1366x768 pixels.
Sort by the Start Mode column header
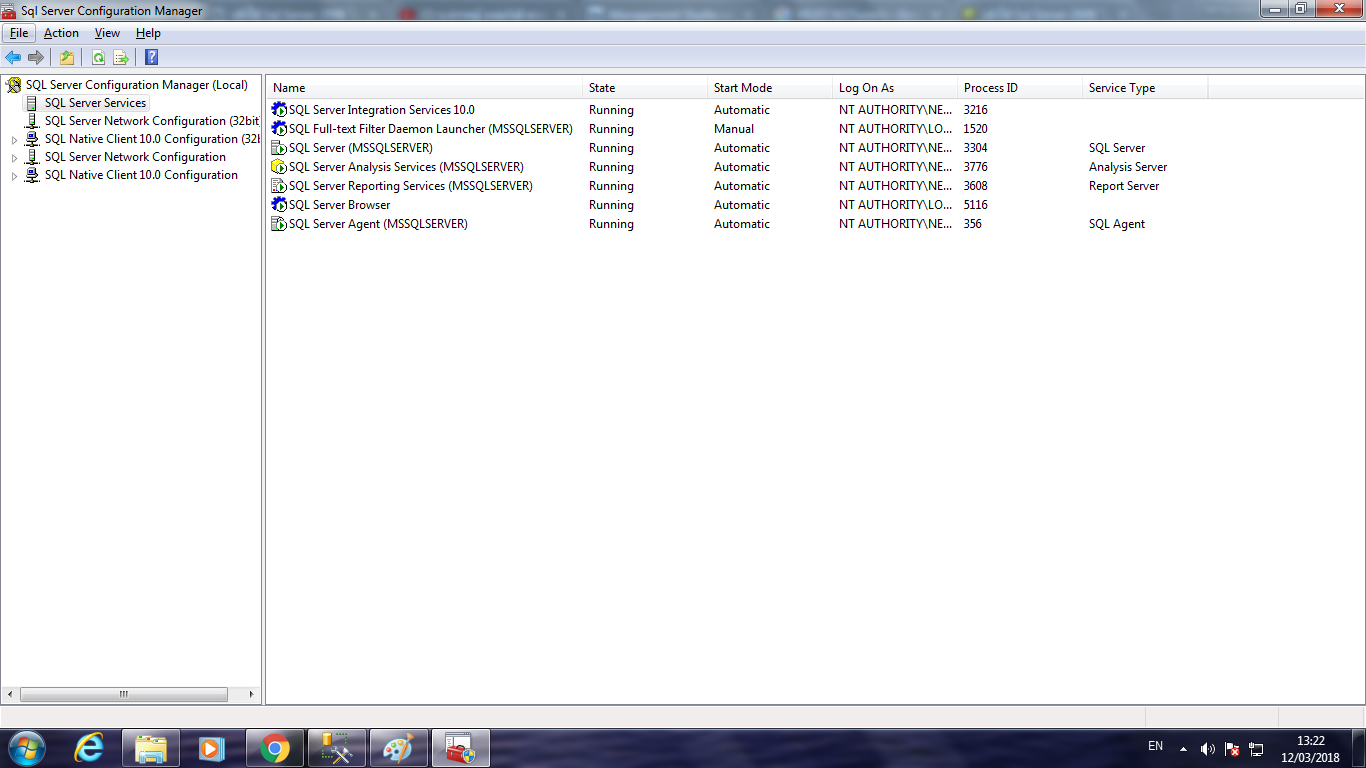(770, 88)
